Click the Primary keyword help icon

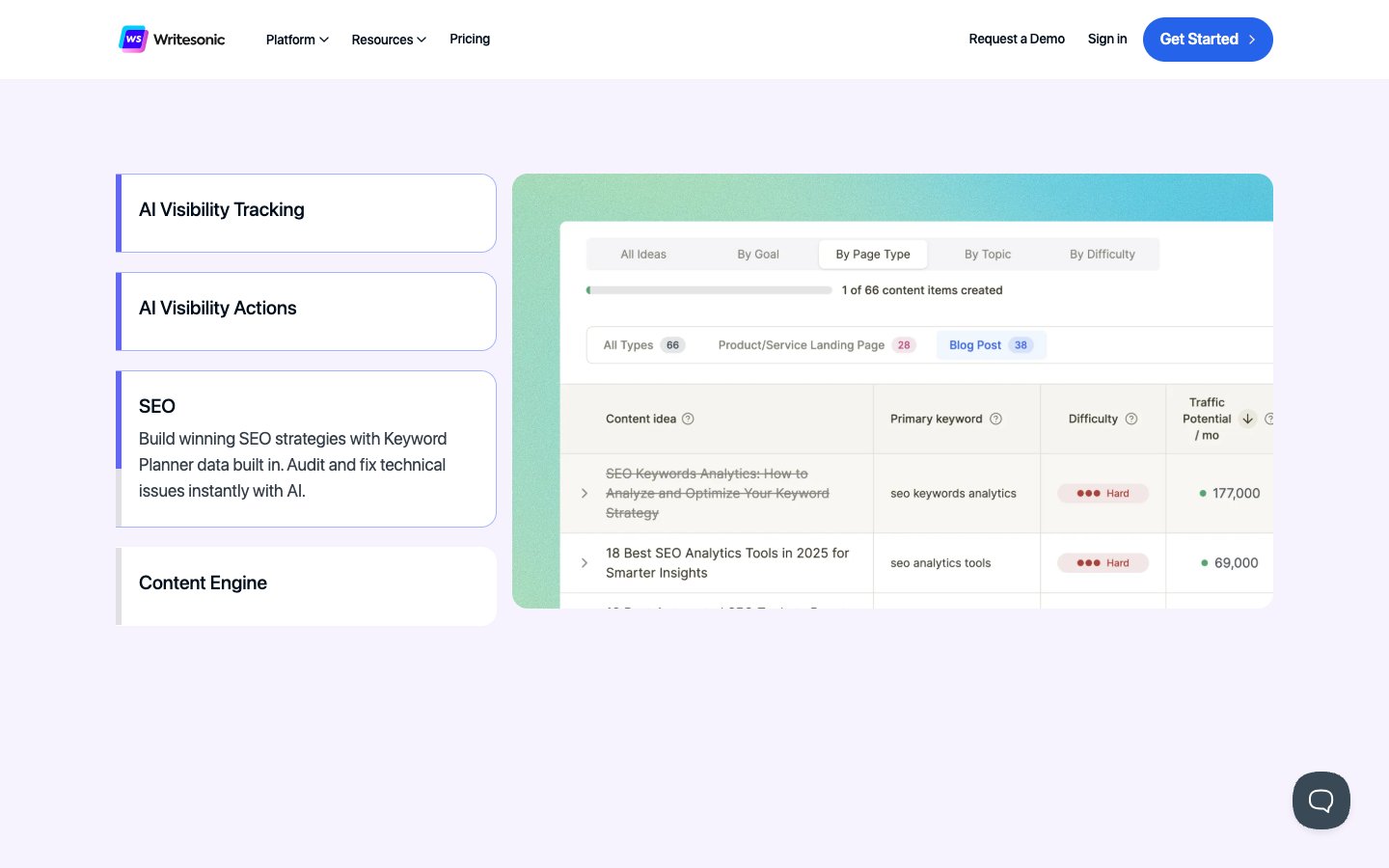point(995,419)
